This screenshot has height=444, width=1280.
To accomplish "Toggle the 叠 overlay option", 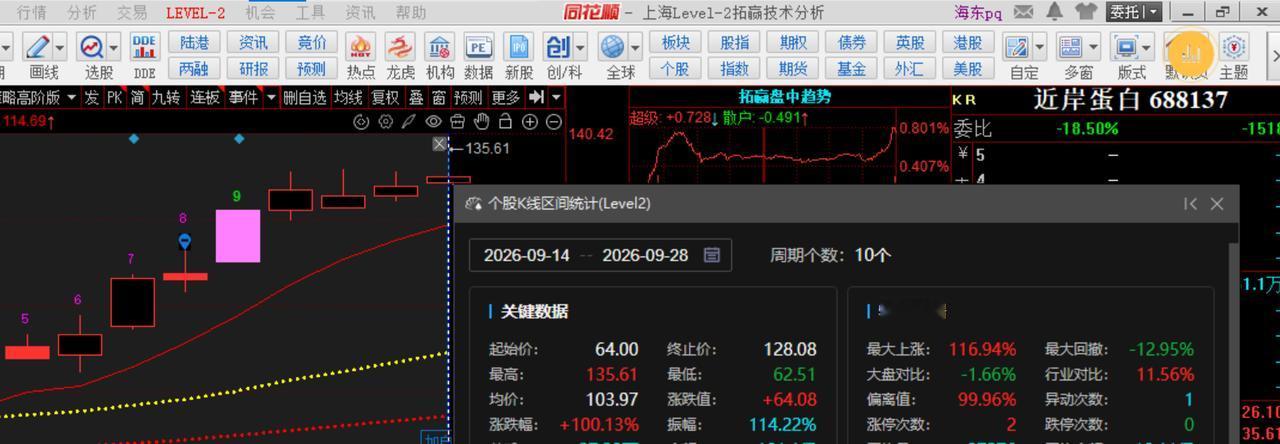I will (416, 97).
